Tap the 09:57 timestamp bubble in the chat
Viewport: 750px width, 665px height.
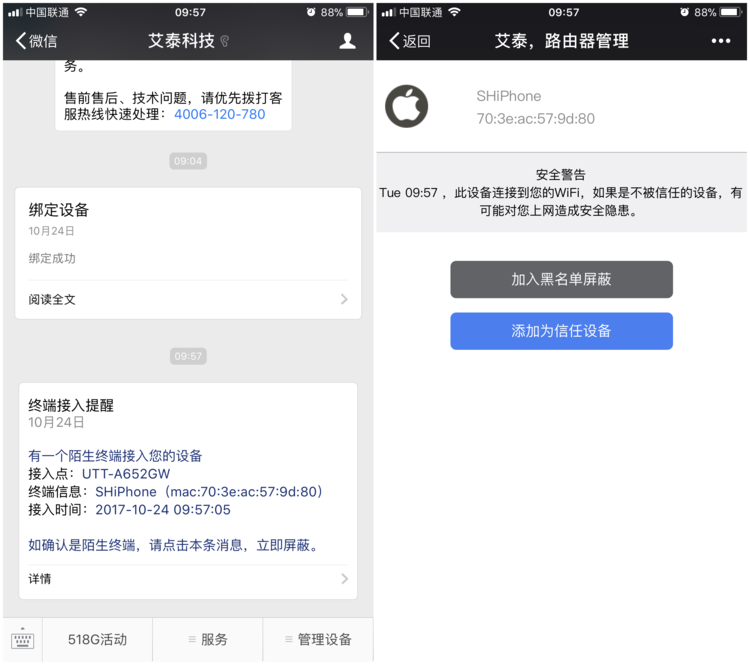[x=188, y=356]
